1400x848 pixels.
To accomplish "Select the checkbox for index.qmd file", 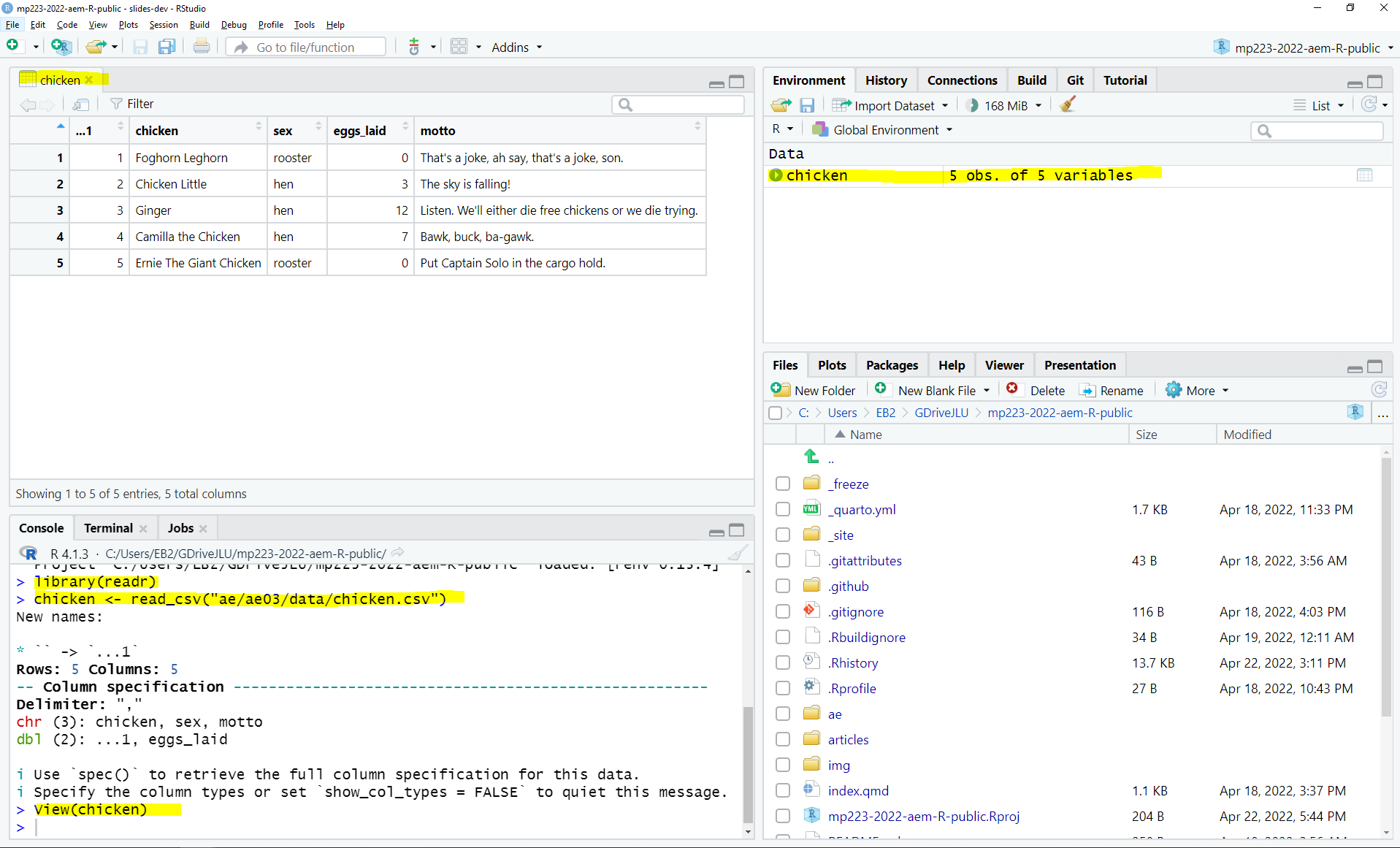I will click(783, 790).
